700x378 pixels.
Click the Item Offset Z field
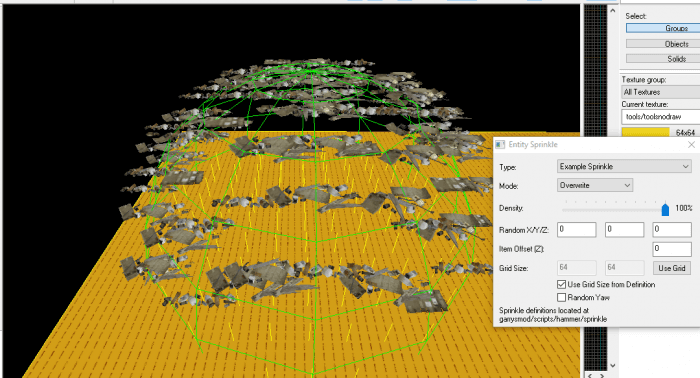pyautogui.click(x=672, y=249)
